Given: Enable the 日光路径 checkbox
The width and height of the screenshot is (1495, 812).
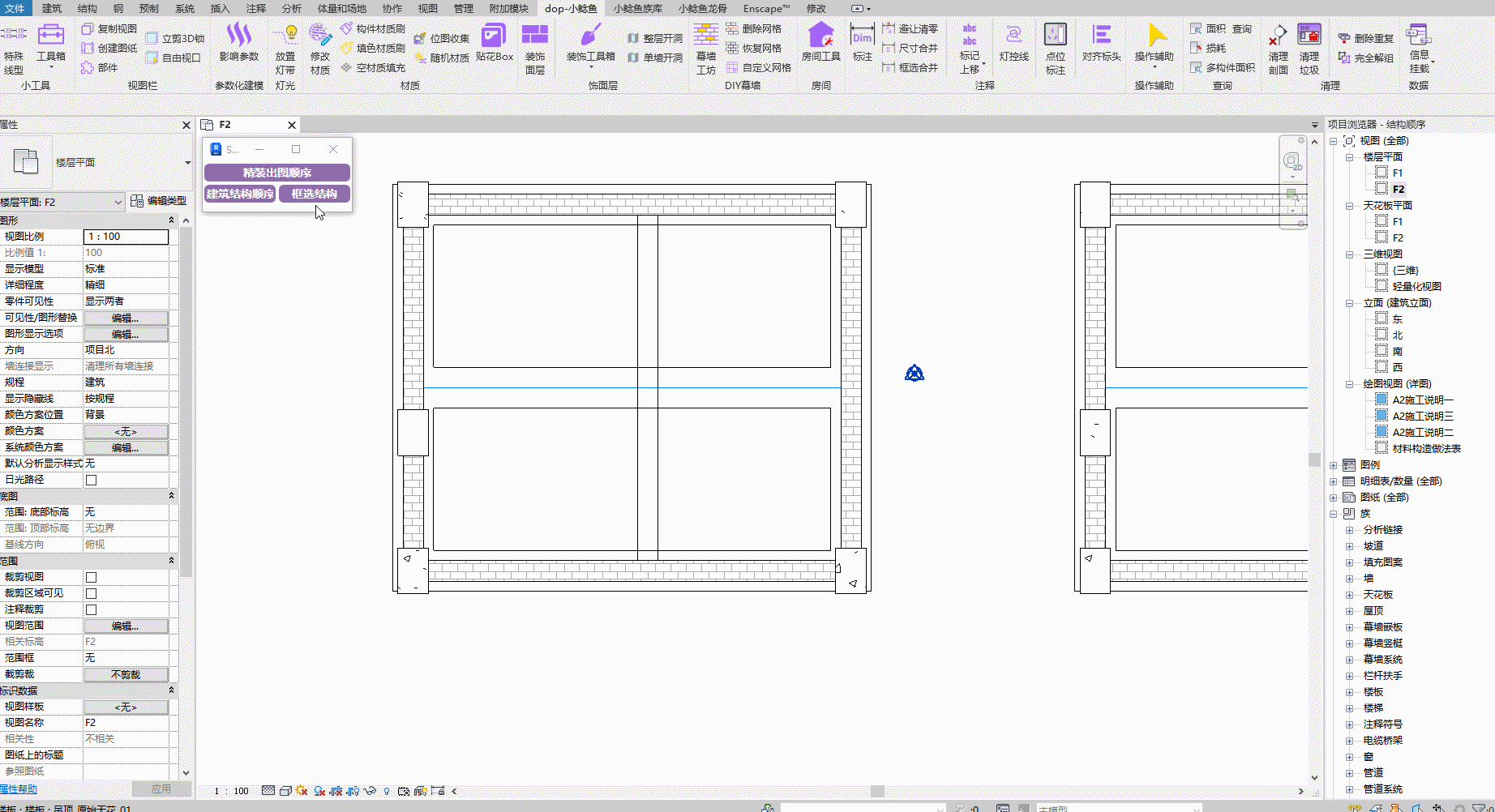Looking at the screenshot, I should pos(92,480).
